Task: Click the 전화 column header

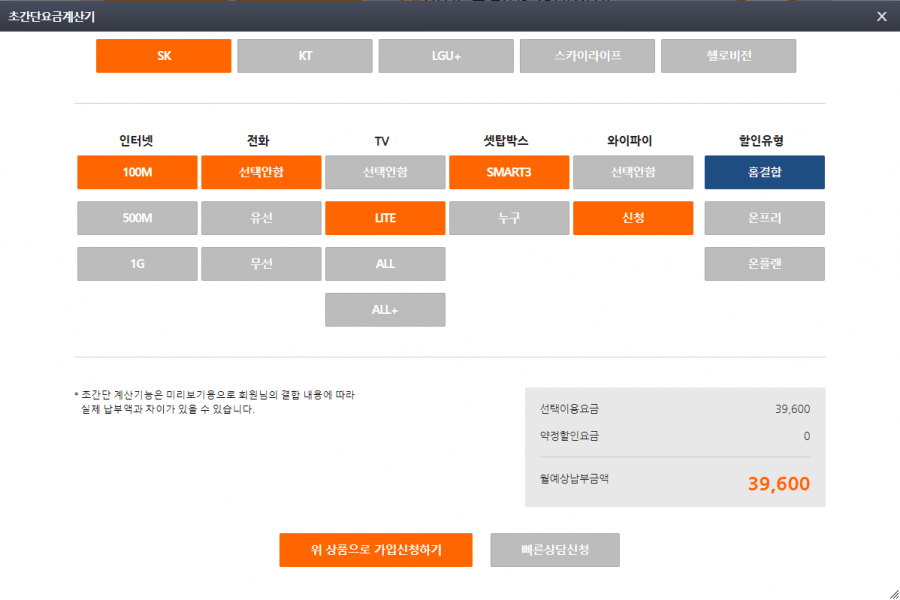Action: [258, 141]
